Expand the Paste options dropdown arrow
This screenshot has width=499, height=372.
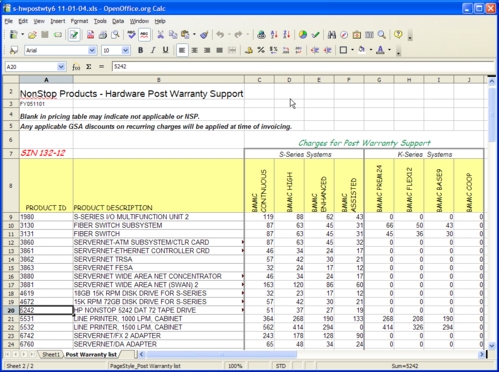click(194, 35)
